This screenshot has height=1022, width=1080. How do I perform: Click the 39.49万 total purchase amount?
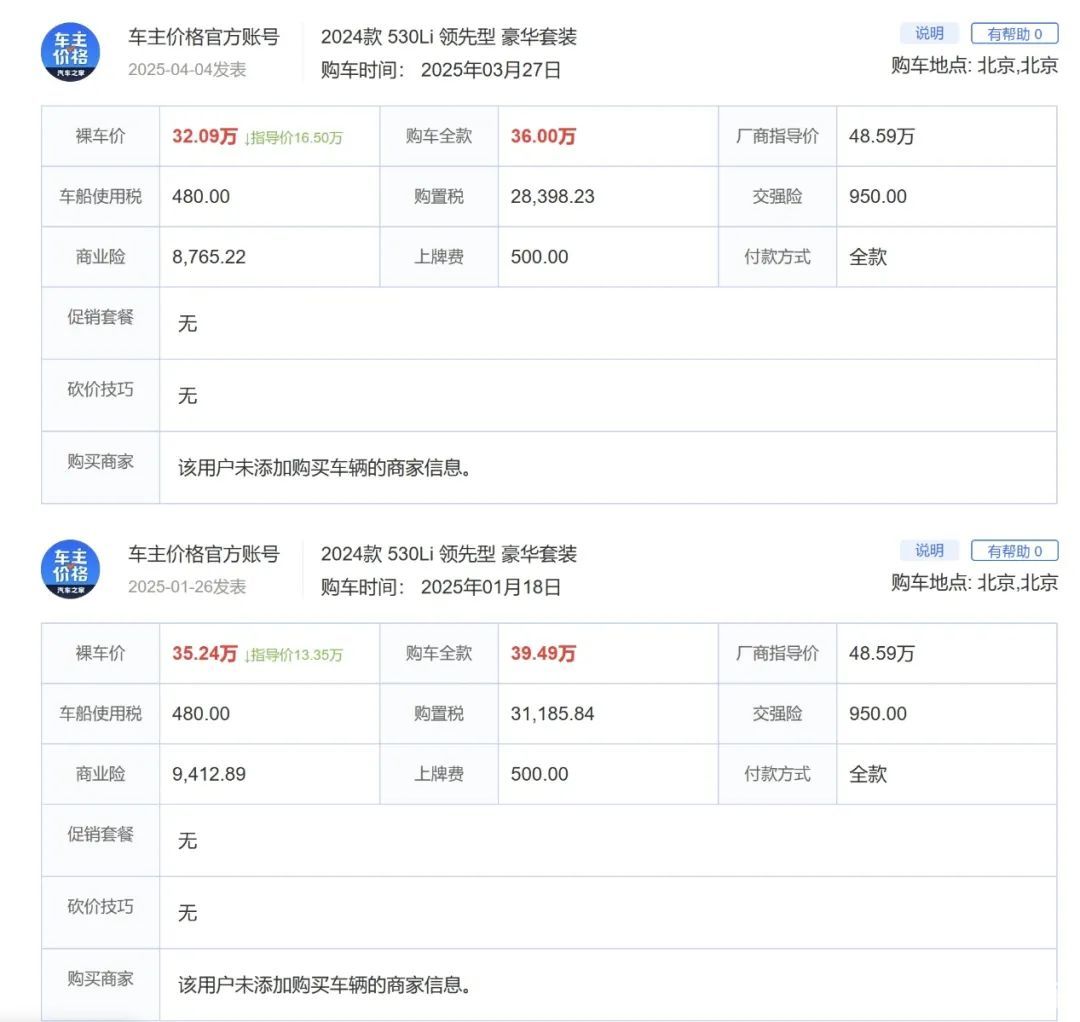point(543,654)
